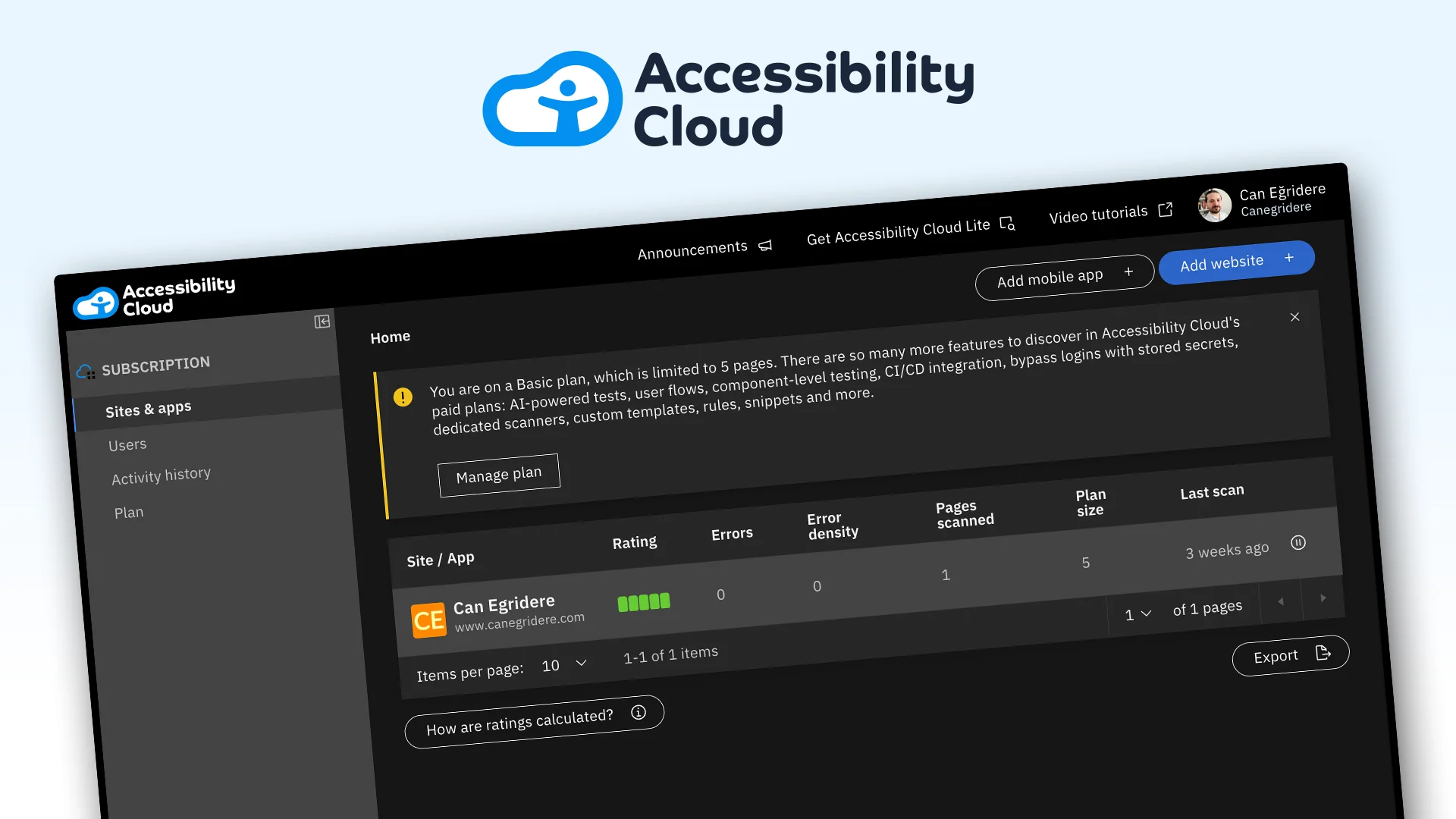This screenshot has height=819, width=1456.
Task: Sort by the Last scan column header
Action: (1212, 491)
